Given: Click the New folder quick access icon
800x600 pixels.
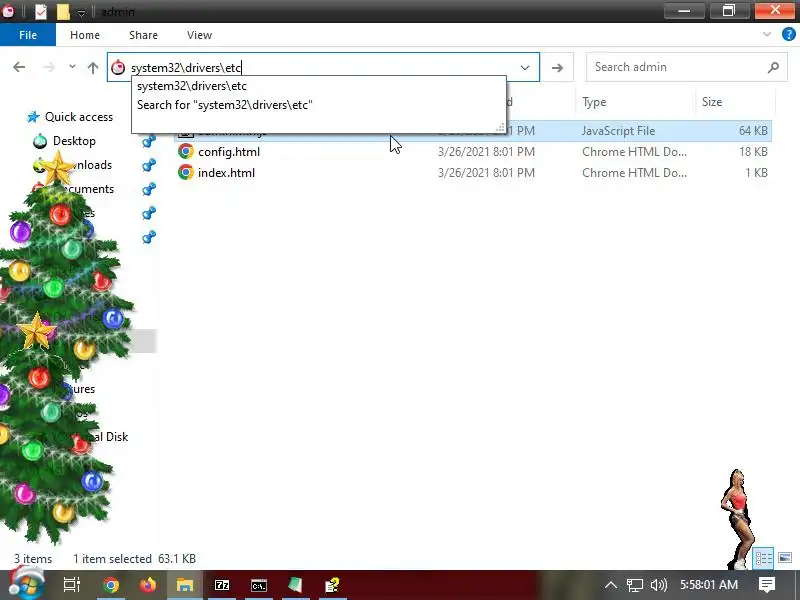Looking at the screenshot, I should 63,11.
